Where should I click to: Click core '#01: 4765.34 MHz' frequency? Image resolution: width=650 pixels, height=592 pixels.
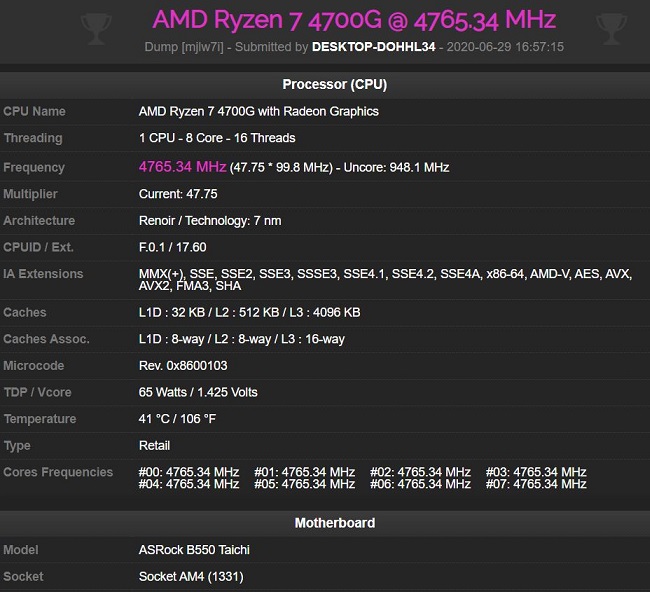[x=305, y=472]
